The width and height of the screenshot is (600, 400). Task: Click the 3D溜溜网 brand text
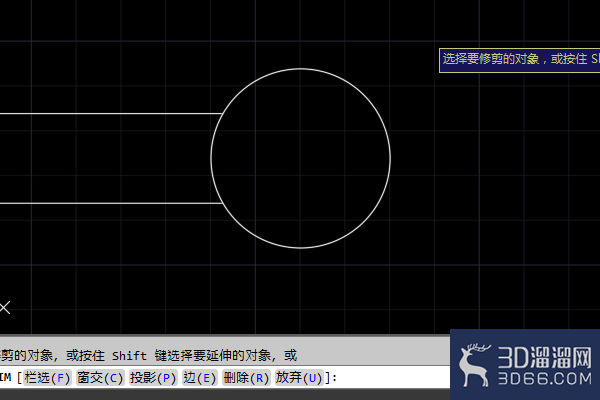tap(545, 358)
